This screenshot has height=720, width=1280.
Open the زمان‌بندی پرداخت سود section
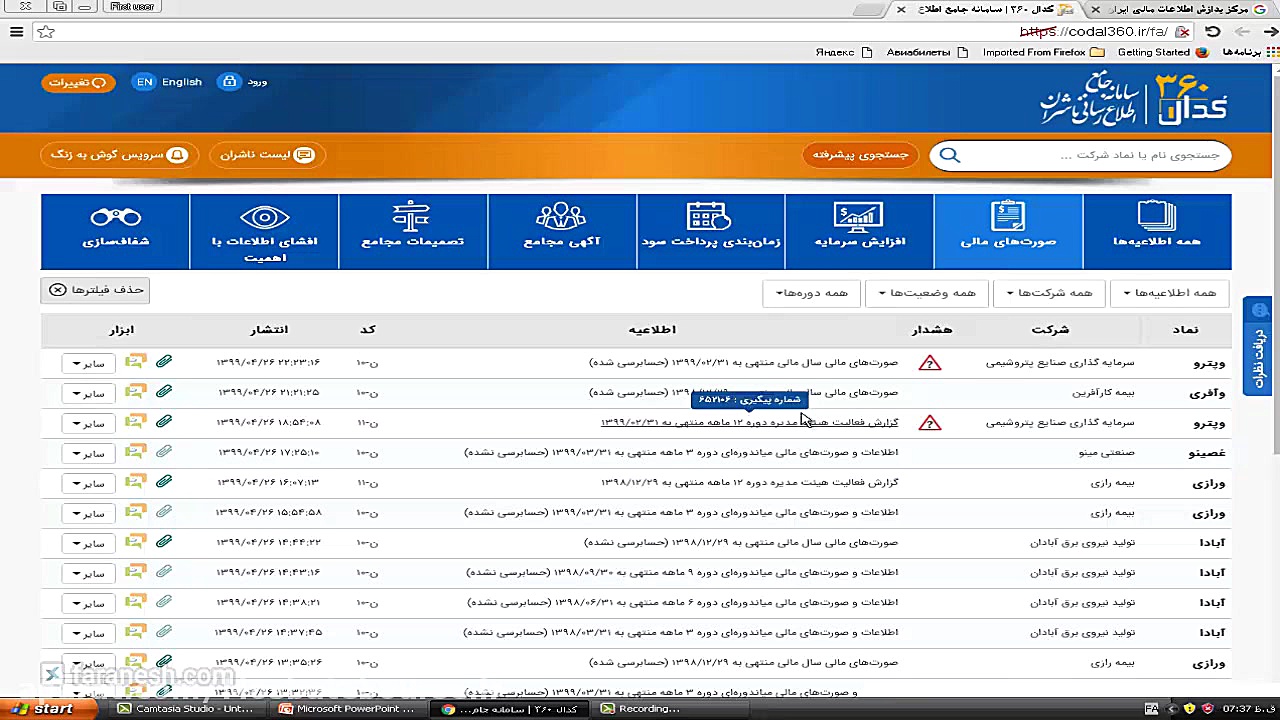[x=709, y=231]
